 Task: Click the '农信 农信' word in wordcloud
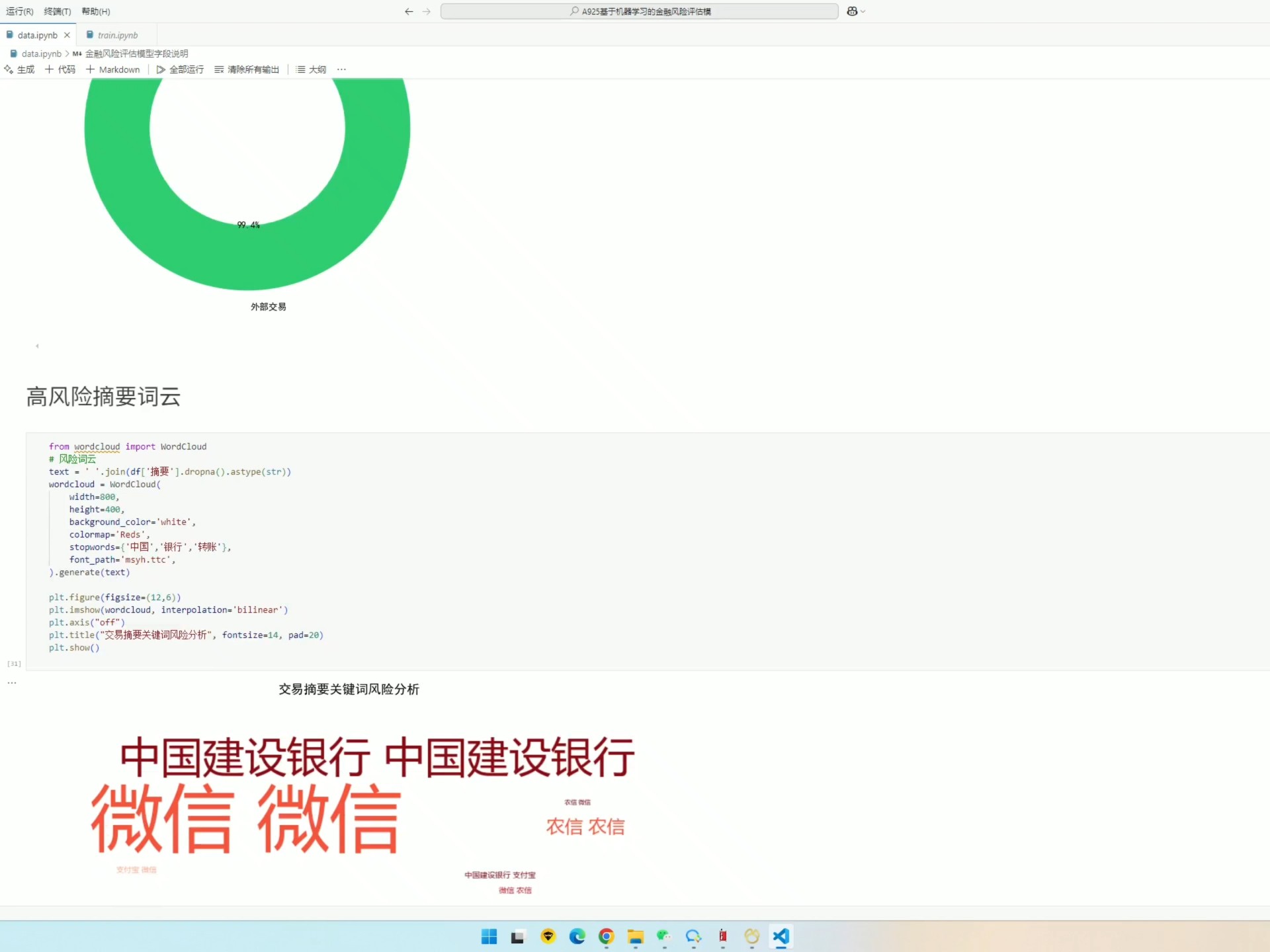585,827
